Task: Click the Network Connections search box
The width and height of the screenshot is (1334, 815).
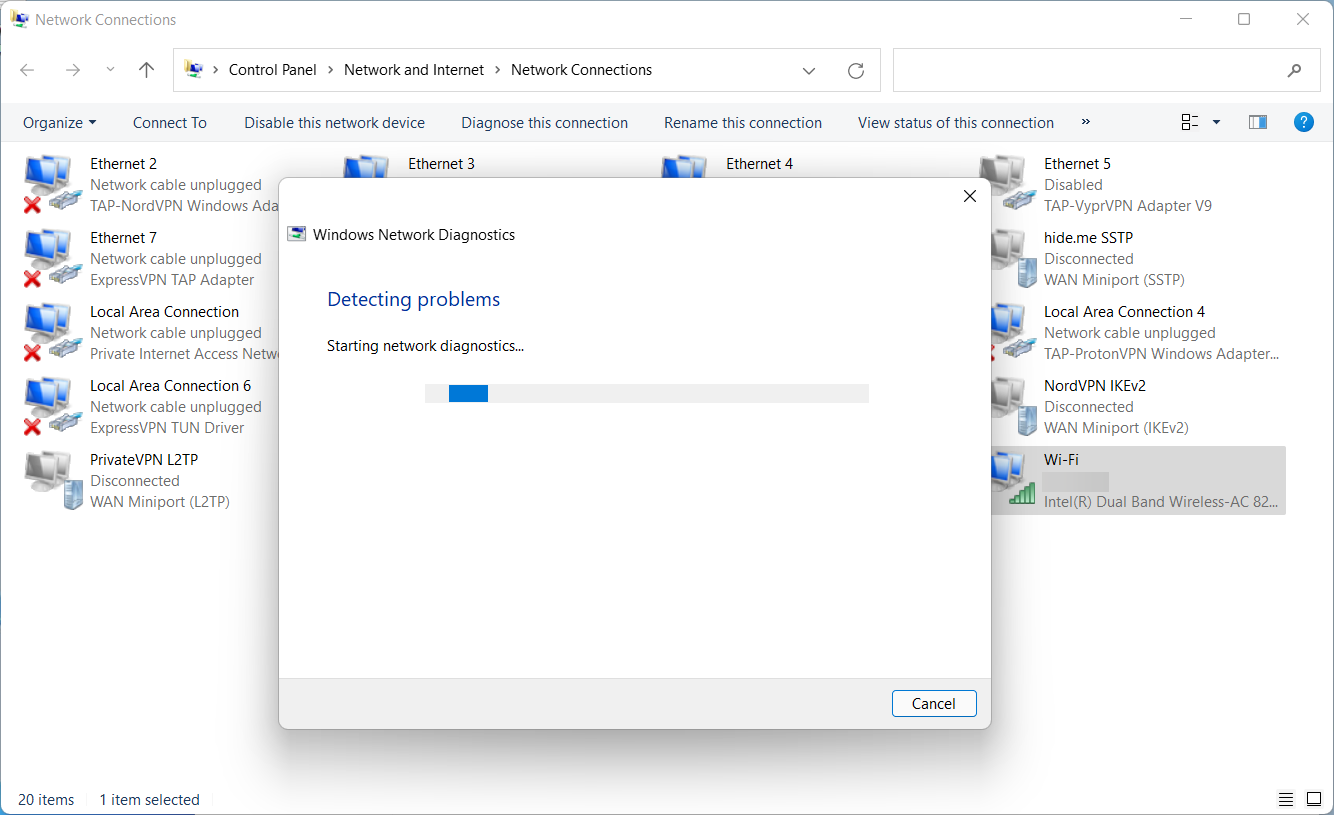Action: 1085,70
